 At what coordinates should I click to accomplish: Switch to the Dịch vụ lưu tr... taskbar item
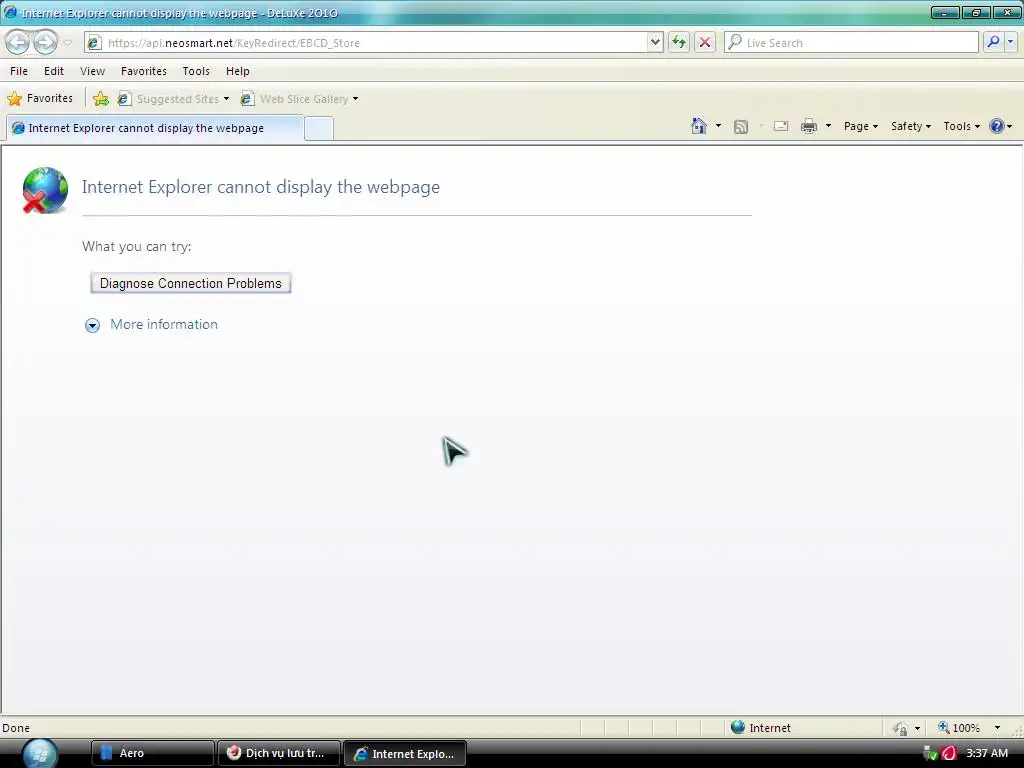[279, 754]
